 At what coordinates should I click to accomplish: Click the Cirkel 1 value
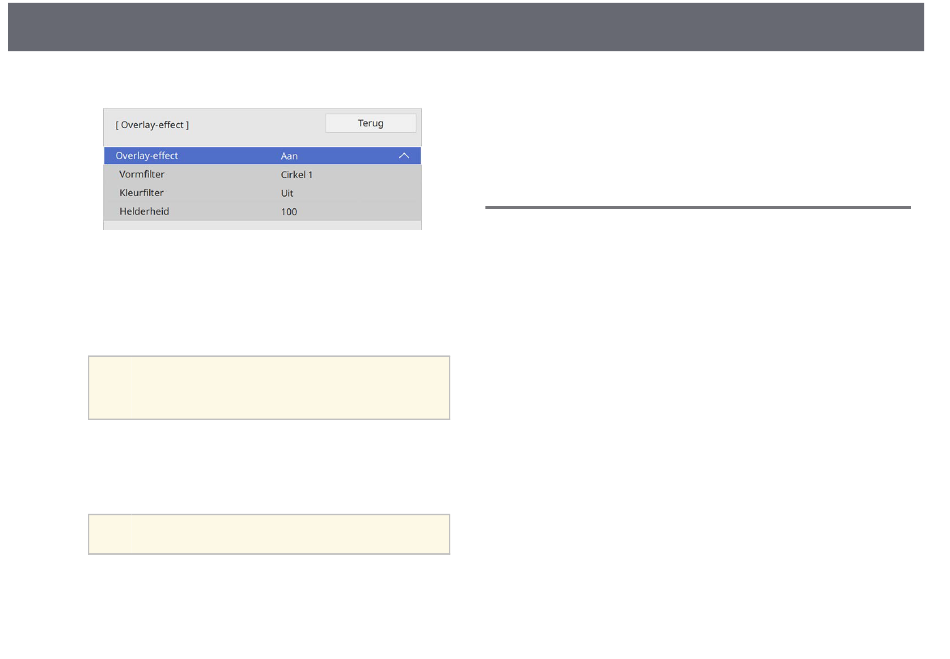tap(296, 174)
